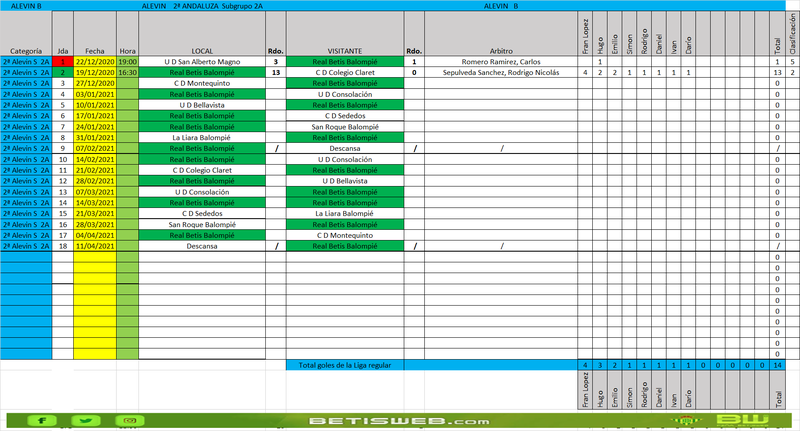Click La Liara Balompié in matchday 8
This screenshot has height=431, width=800.
click(202, 138)
